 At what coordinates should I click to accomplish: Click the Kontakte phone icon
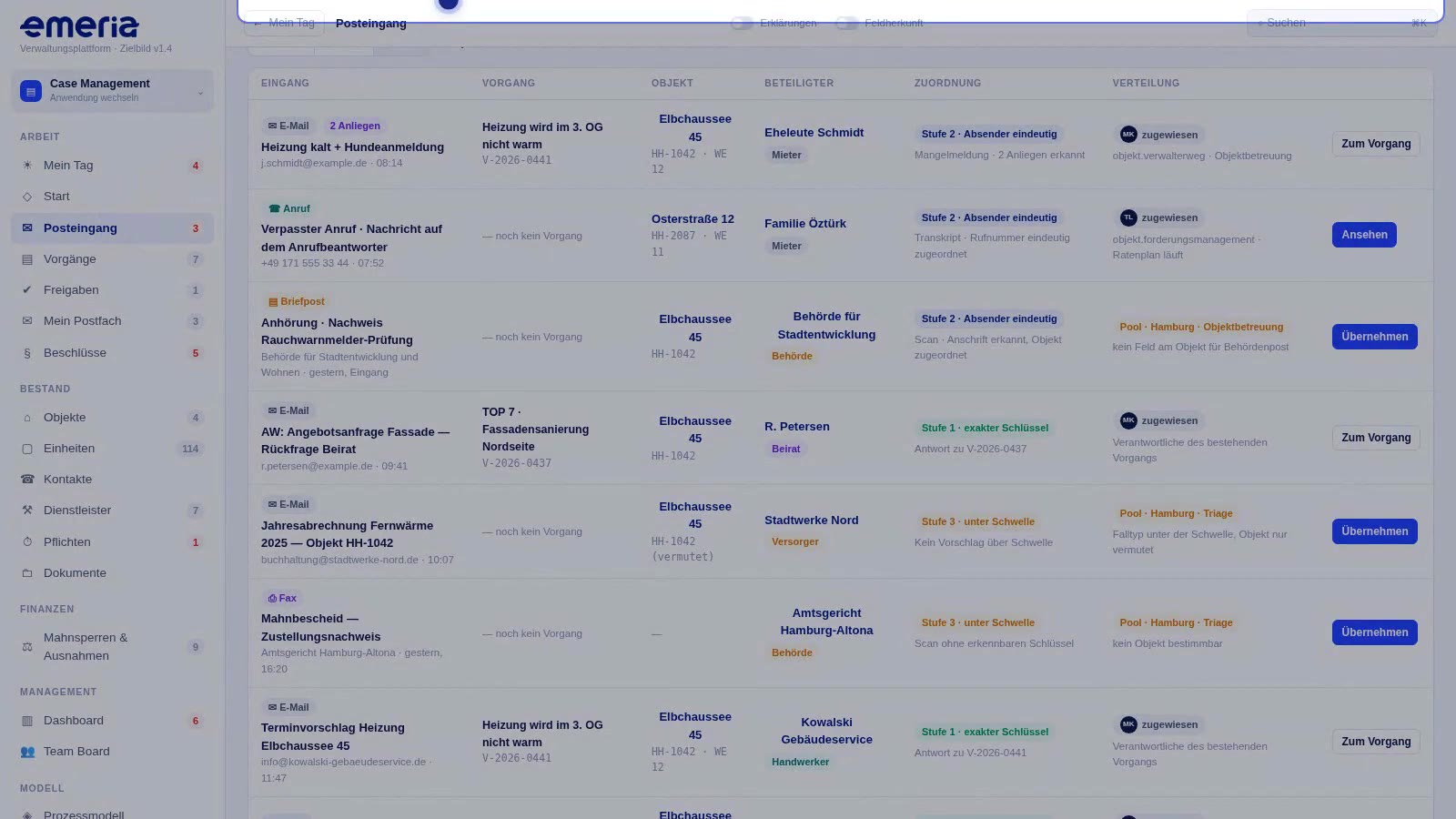coord(27,480)
